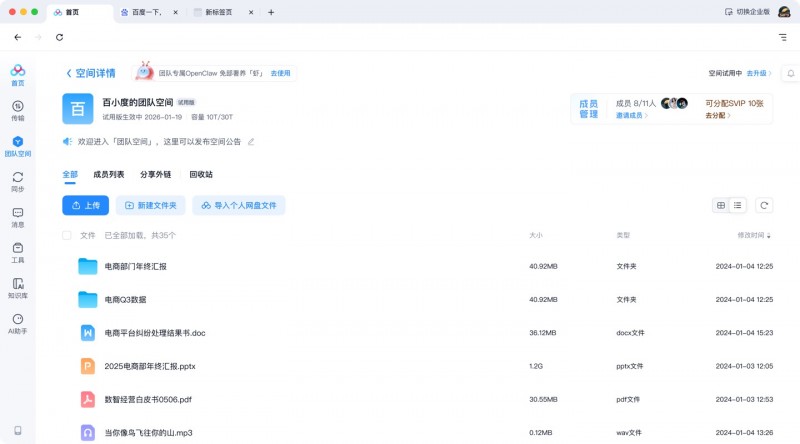The image size is (800, 444).
Task: Tick the select-all files checkbox
Action: click(67, 235)
